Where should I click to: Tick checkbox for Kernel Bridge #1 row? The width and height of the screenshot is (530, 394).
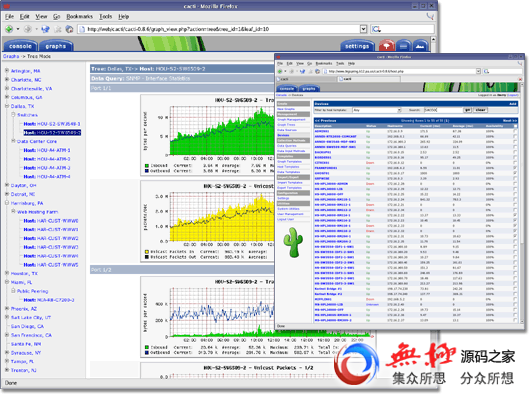click(515, 289)
